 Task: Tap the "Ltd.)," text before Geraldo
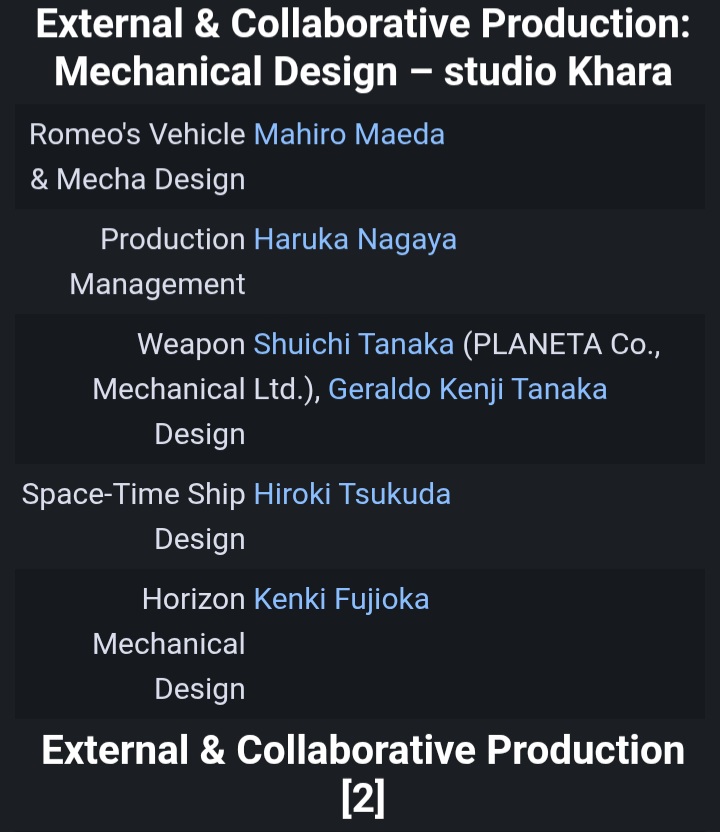click(x=287, y=389)
